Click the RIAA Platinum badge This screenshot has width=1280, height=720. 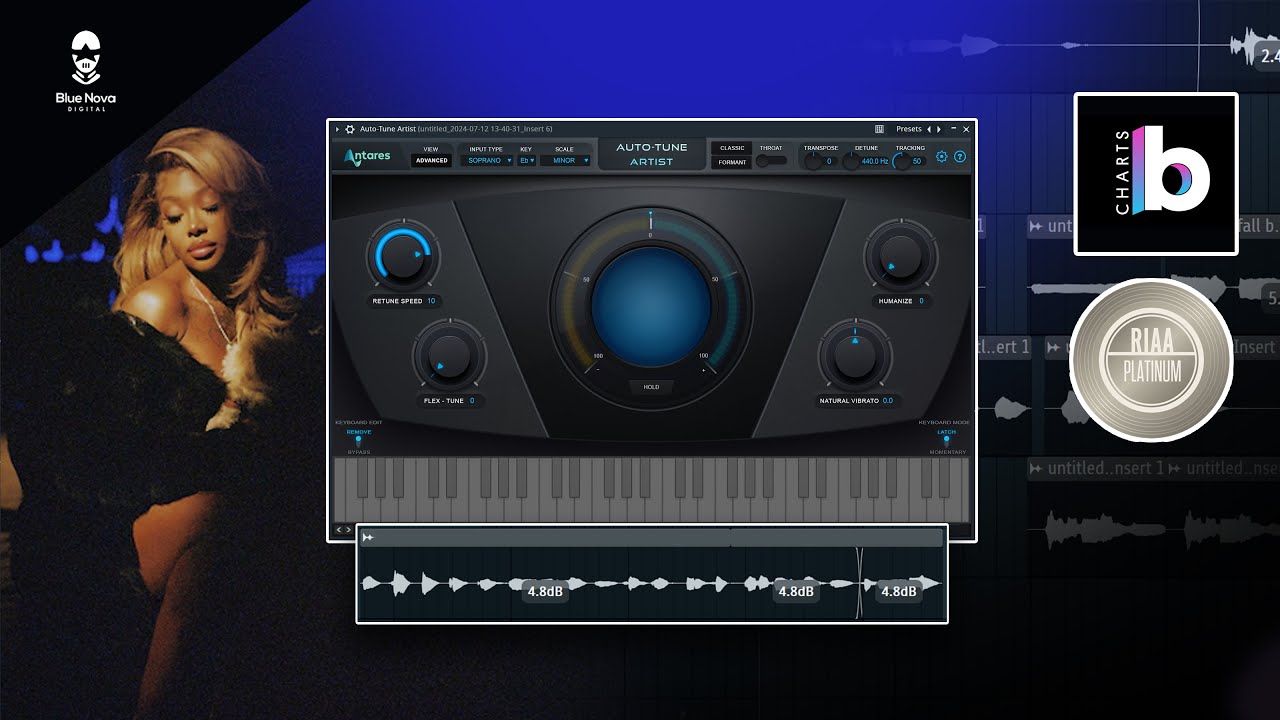click(x=1151, y=361)
